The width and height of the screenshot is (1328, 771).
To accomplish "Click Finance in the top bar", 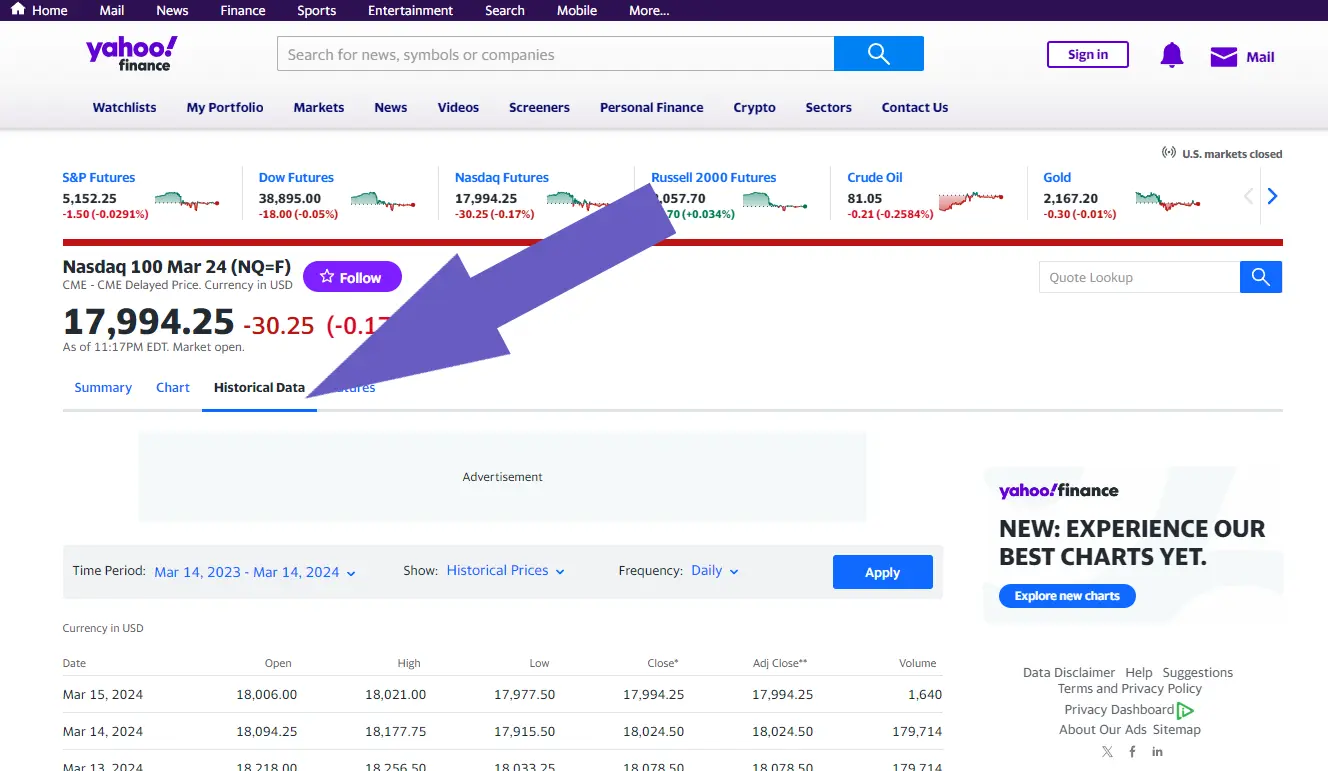I will 243,10.
